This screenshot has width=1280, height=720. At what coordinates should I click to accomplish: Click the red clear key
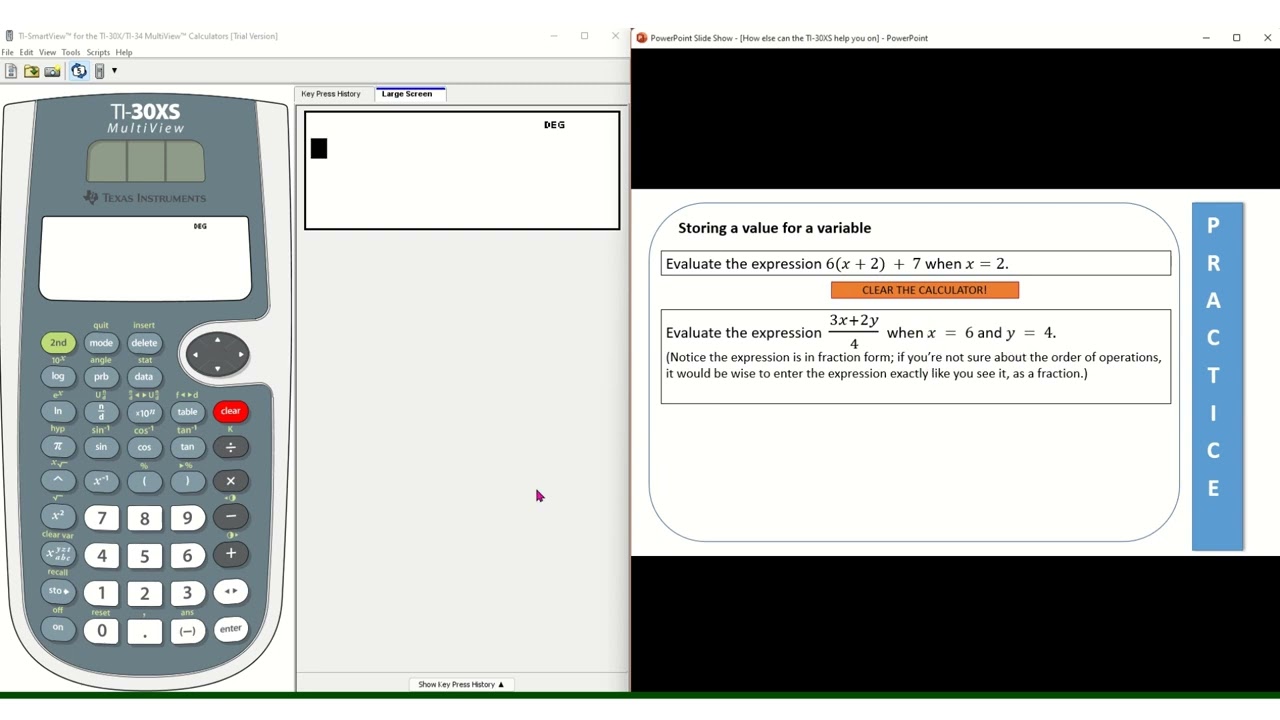[x=230, y=411]
